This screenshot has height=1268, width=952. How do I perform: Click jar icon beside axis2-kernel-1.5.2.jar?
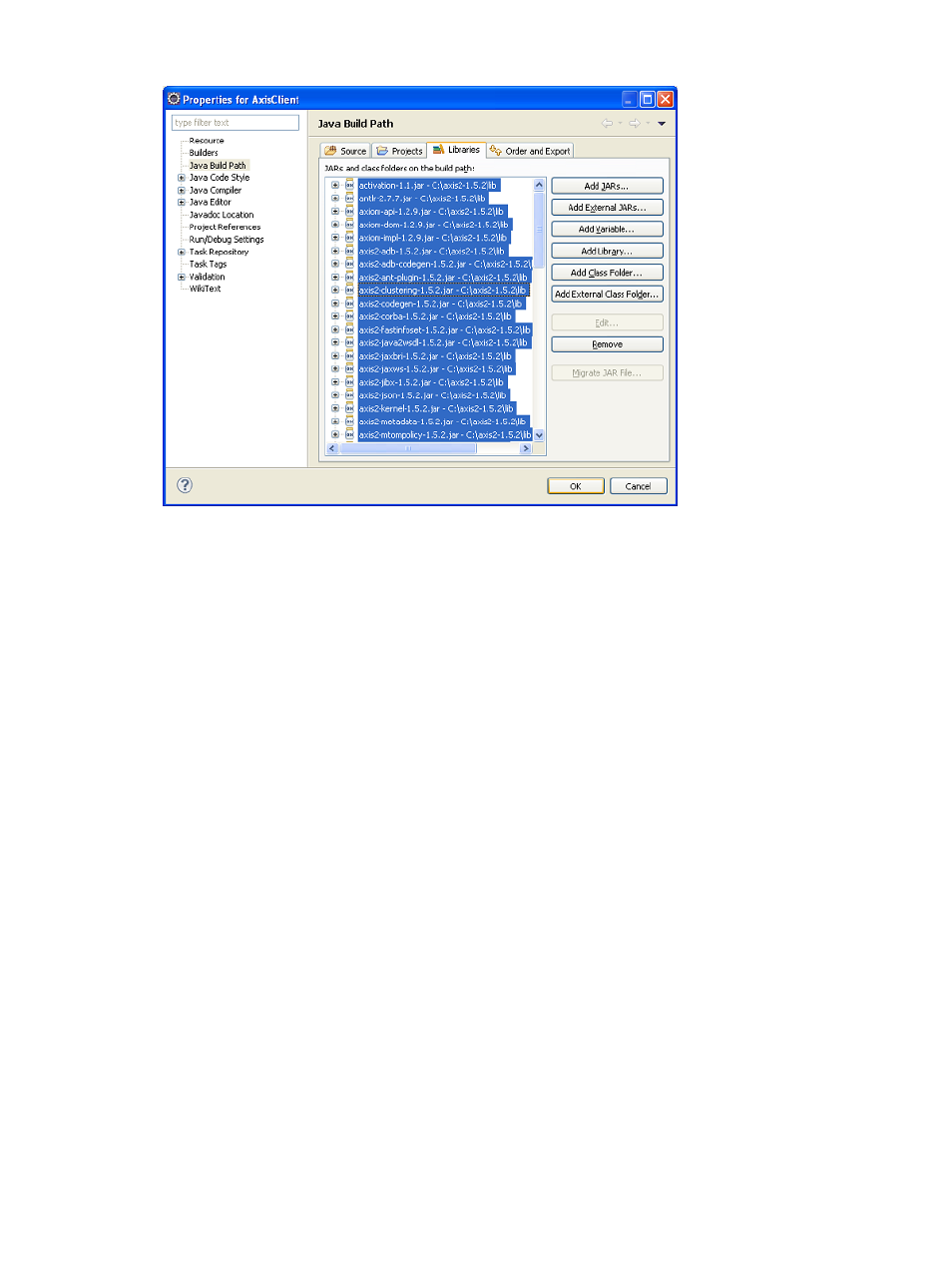[349, 408]
